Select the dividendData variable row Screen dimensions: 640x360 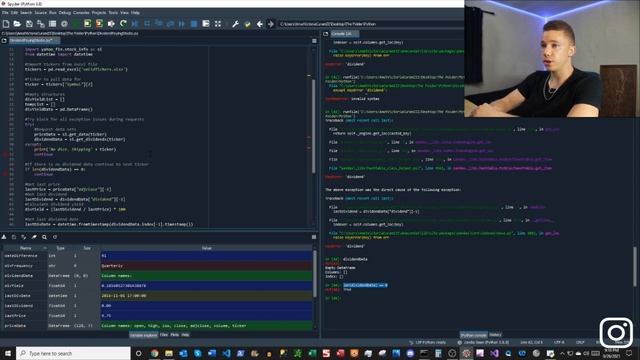click(158, 276)
